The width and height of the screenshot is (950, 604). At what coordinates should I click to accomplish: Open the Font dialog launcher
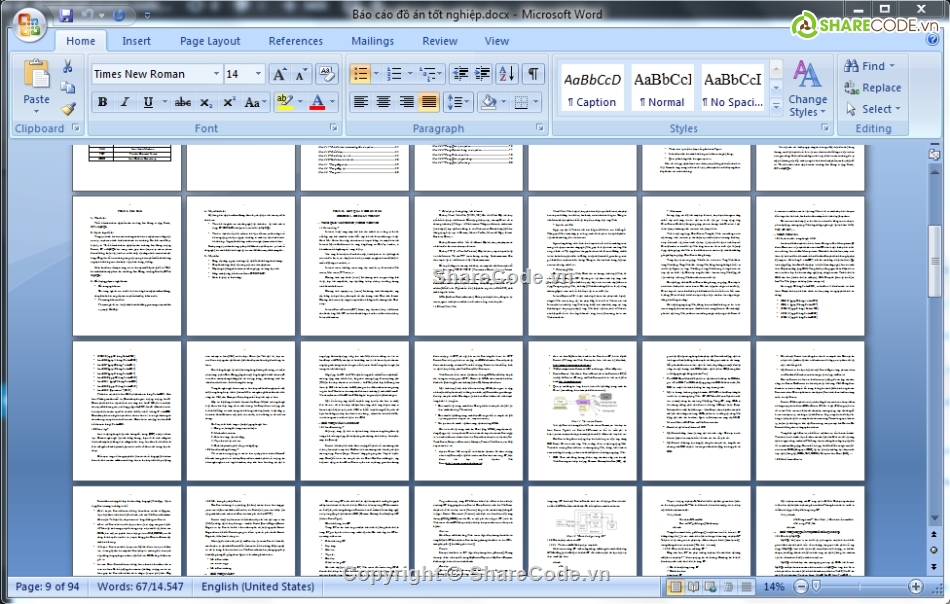[x=334, y=128]
